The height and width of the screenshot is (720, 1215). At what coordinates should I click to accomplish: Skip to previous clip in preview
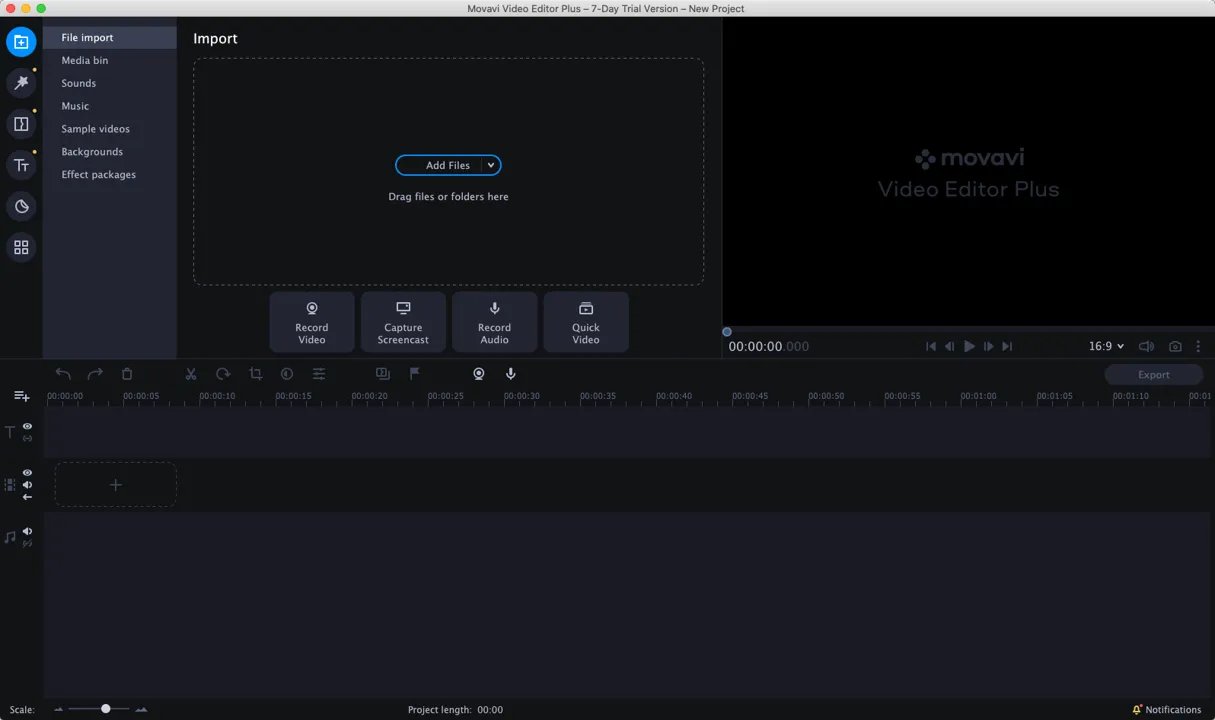point(931,346)
